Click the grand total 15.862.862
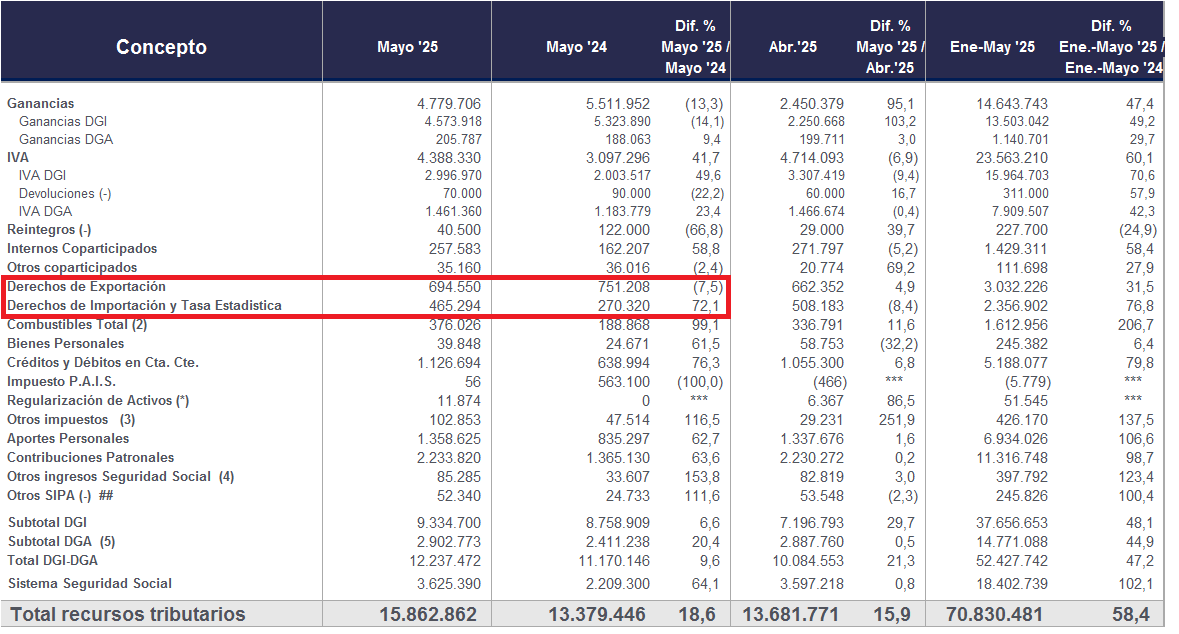The height and width of the screenshot is (634, 1179). point(428,614)
